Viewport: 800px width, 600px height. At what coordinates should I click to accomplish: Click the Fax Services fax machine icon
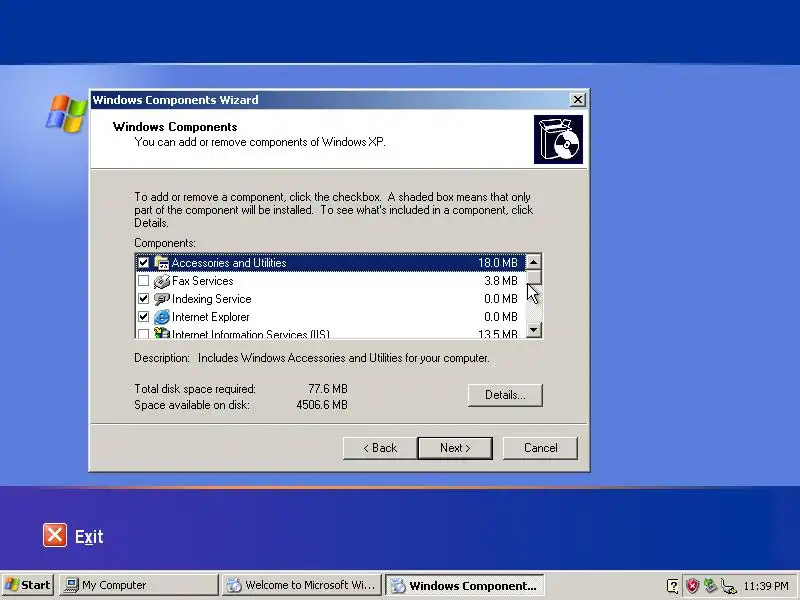161,281
